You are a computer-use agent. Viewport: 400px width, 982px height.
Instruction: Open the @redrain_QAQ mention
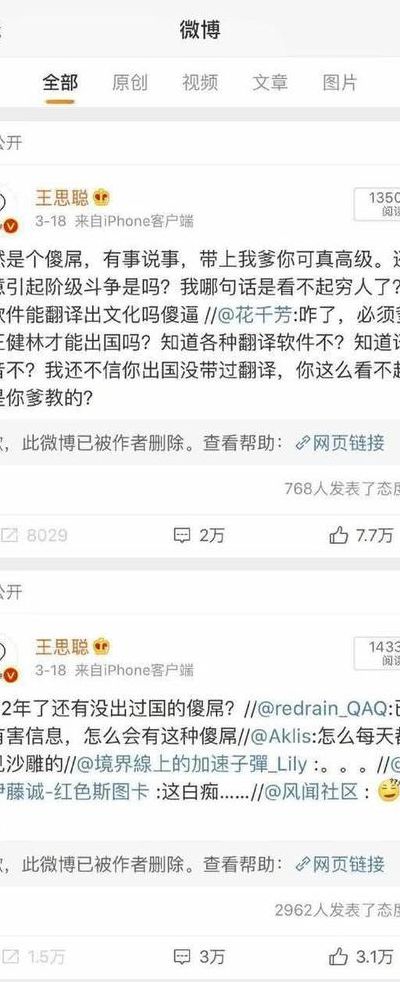click(x=323, y=710)
